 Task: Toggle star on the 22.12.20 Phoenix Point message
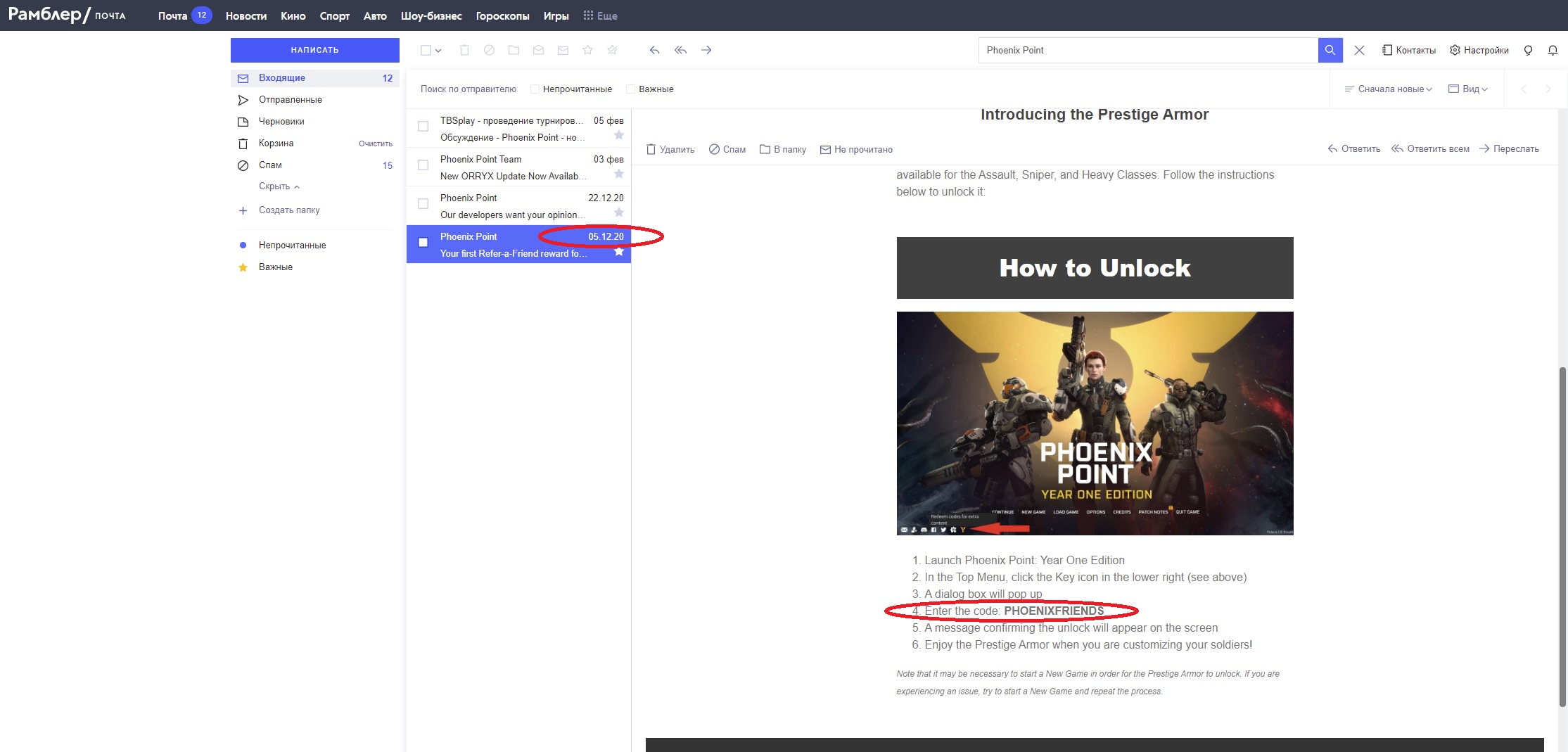tap(619, 212)
